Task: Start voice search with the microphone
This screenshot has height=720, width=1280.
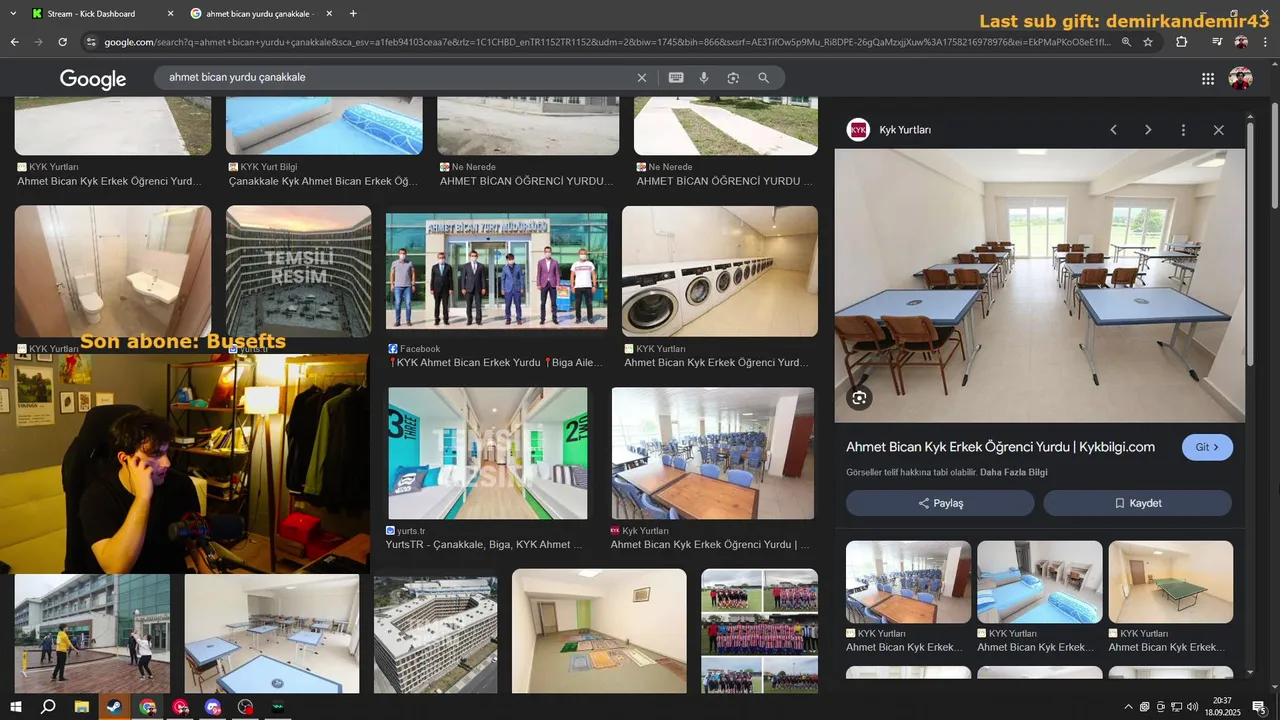Action: 704,78
